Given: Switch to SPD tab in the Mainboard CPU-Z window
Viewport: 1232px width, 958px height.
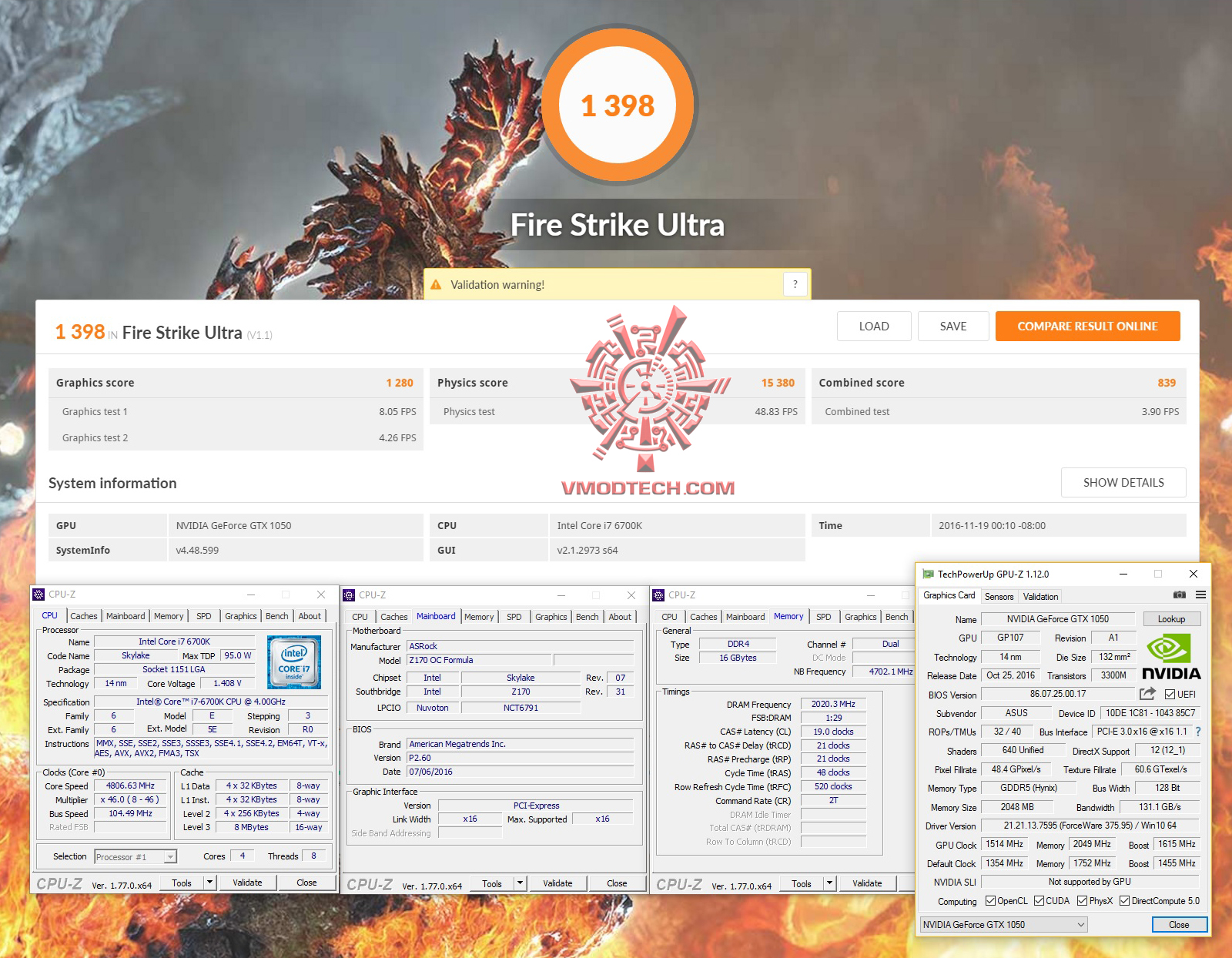Looking at the screenshot, I should click(514, 617).
